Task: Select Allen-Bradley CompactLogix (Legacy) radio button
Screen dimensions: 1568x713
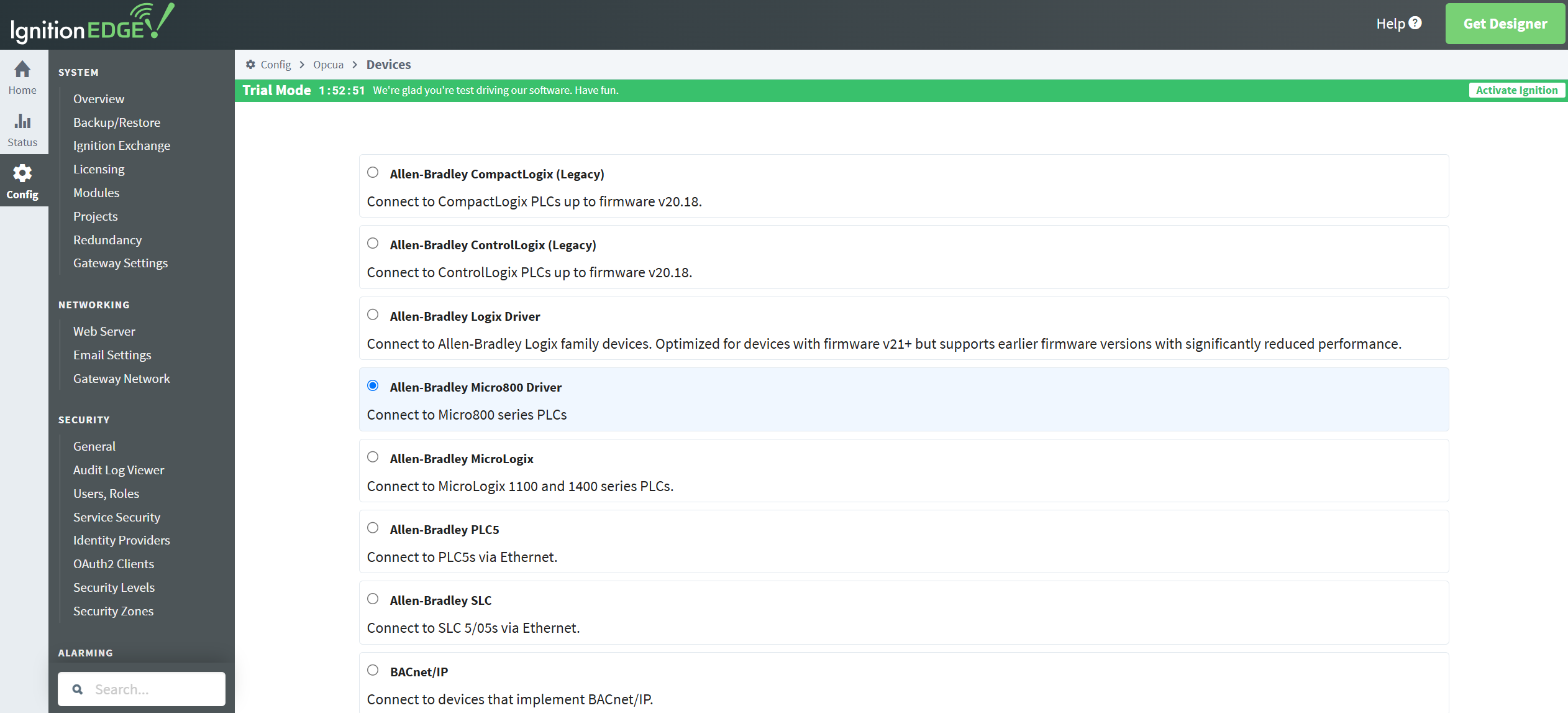Action: click(x=373, y=173)
